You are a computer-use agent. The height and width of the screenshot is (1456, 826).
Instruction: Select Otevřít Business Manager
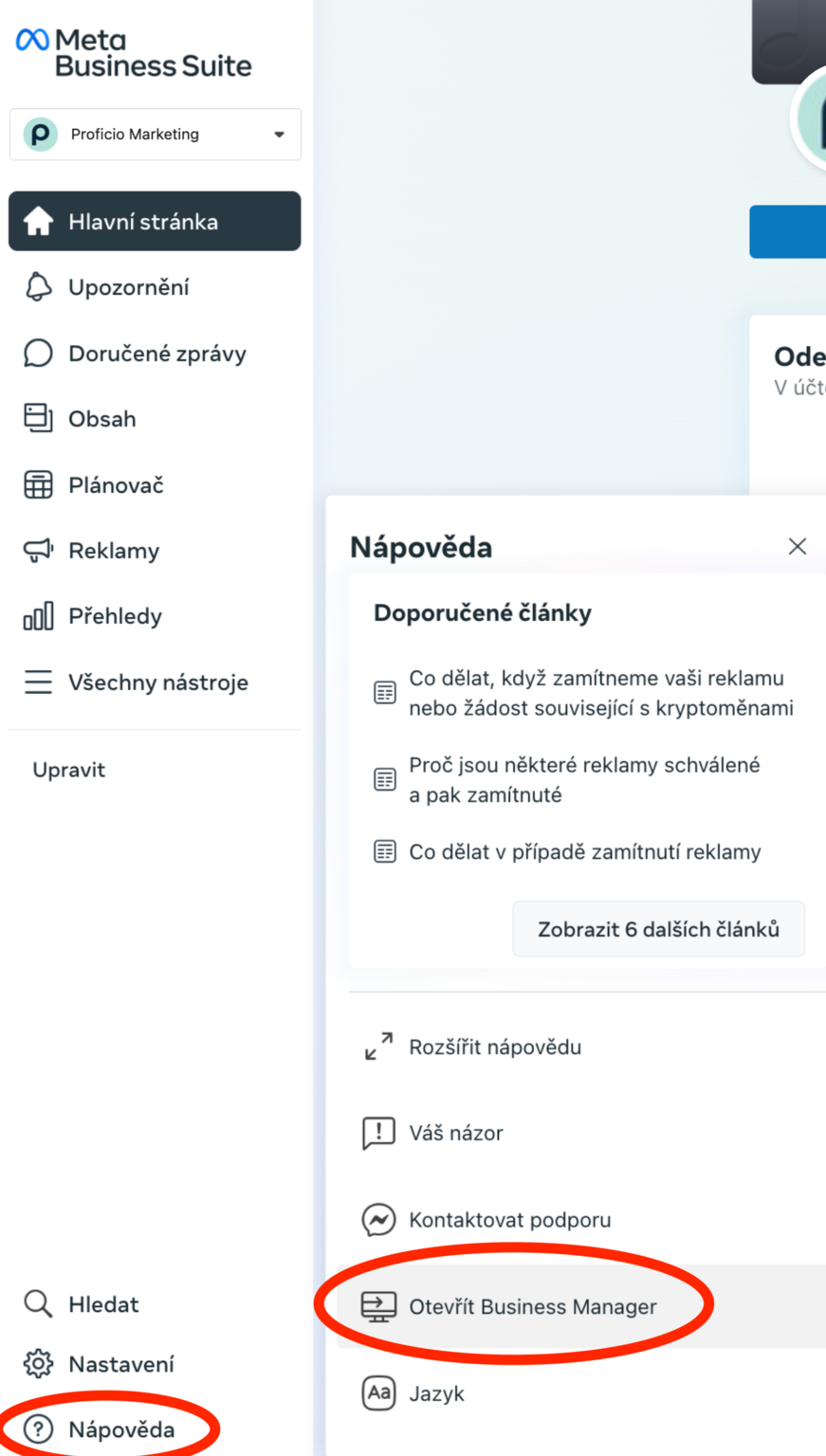[x=581, y=1306]
